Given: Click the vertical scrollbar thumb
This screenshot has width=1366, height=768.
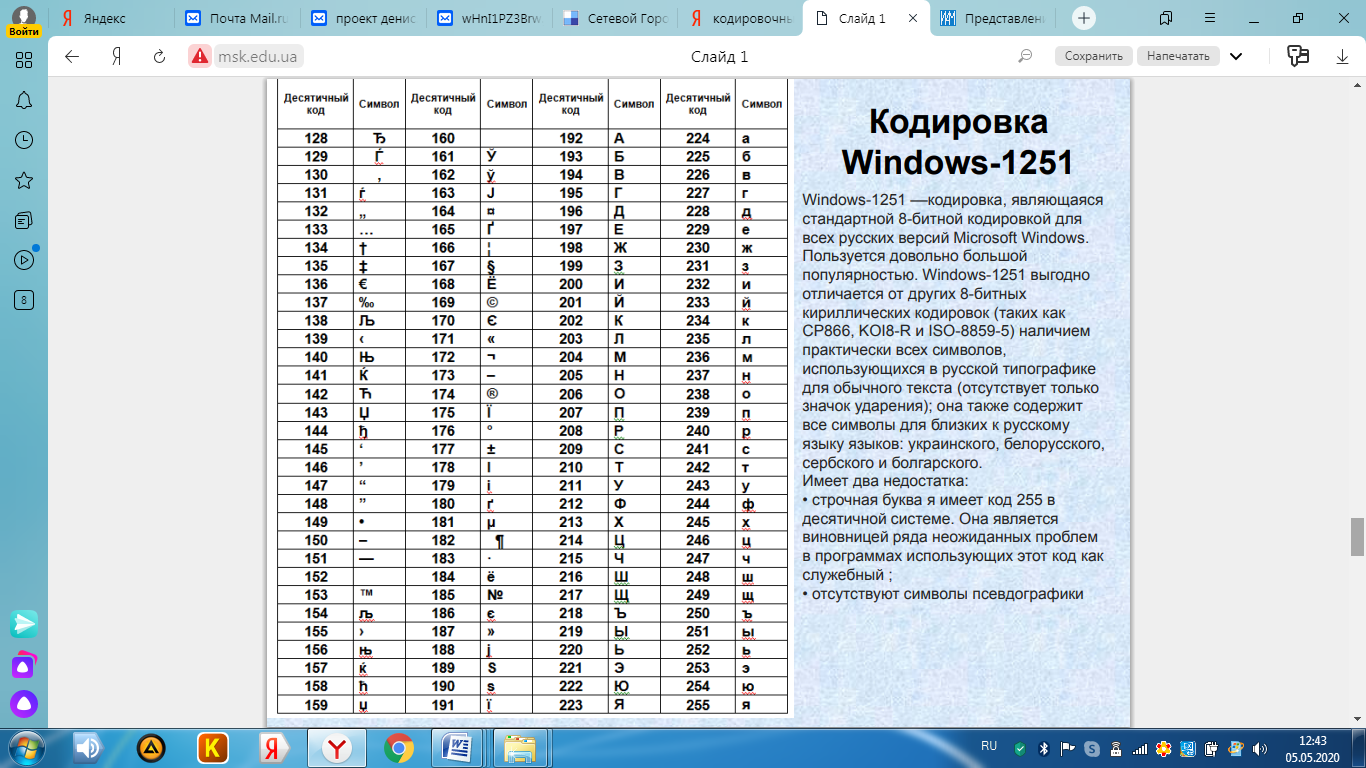Looking at the screenshot, I should point(1357,537).
